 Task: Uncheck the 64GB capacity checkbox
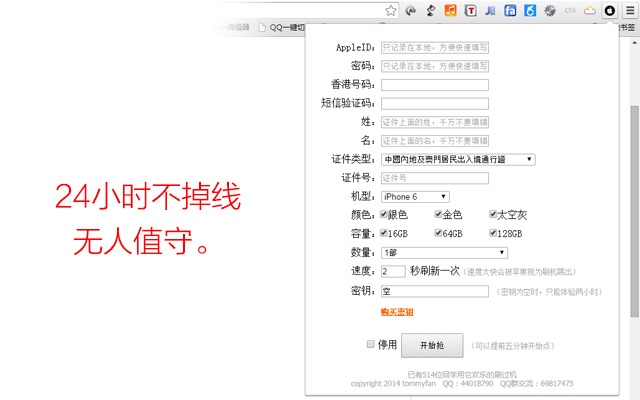pyautogui.click(x=438, y=233)
